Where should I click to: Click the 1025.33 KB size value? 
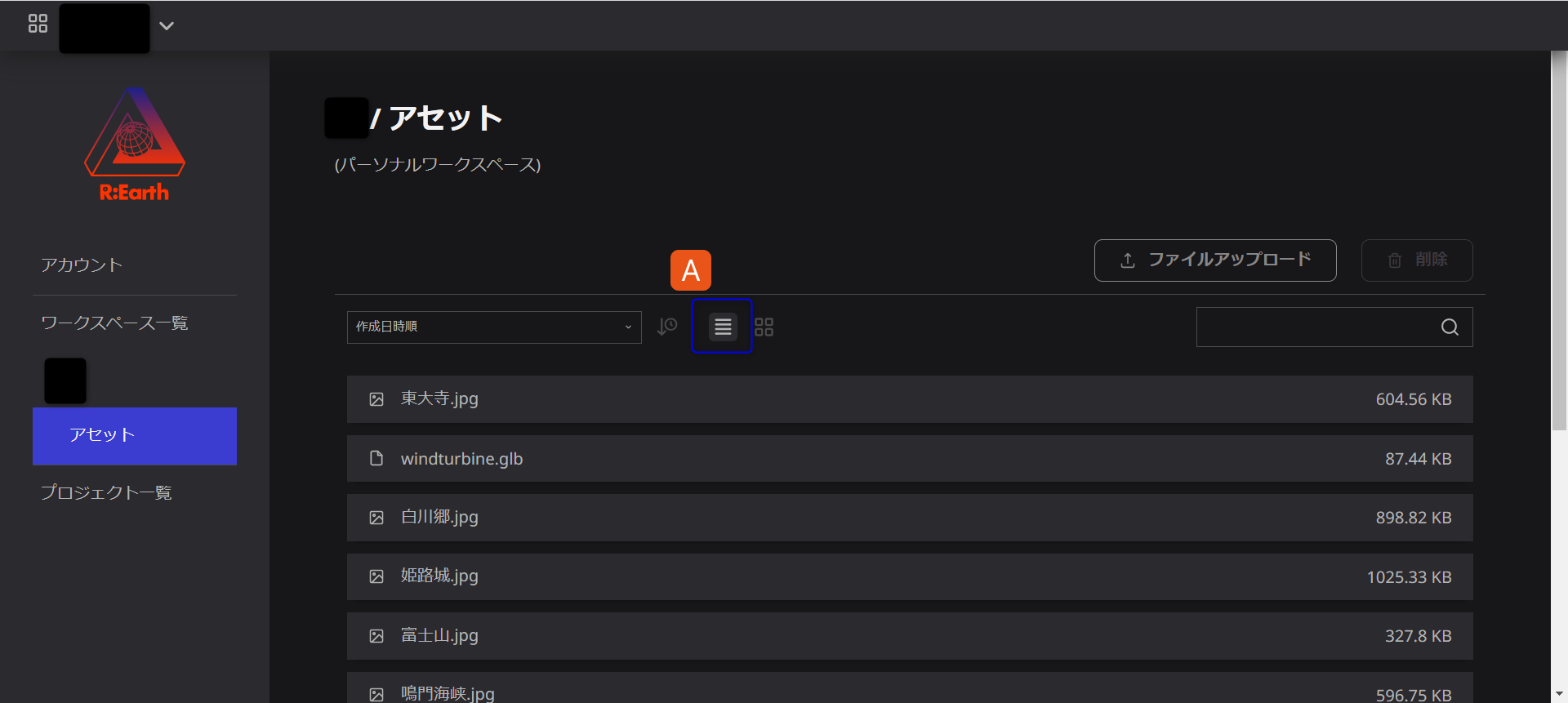[1410, 577]
